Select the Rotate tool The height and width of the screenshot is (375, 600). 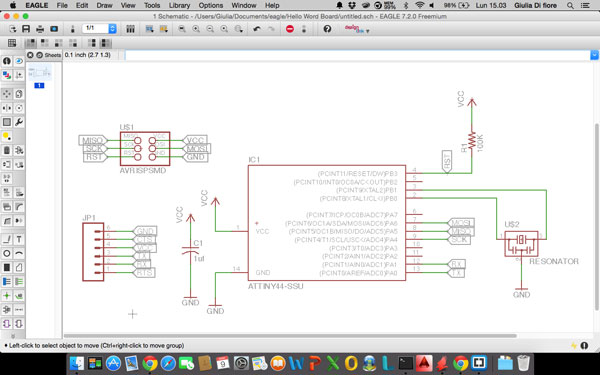tap(19, 108)
